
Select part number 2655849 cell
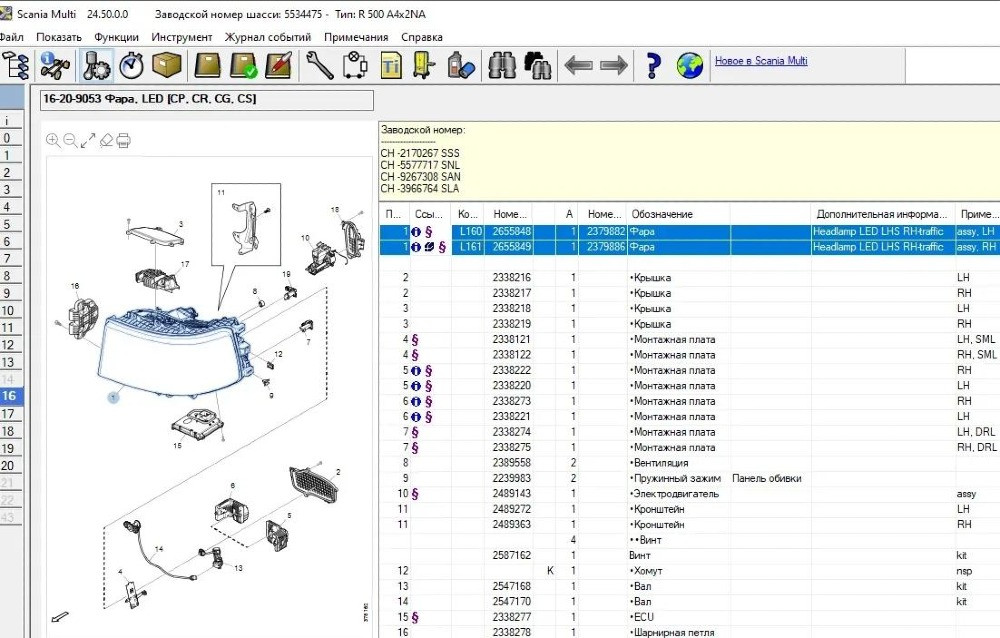[x=509, y=247]
